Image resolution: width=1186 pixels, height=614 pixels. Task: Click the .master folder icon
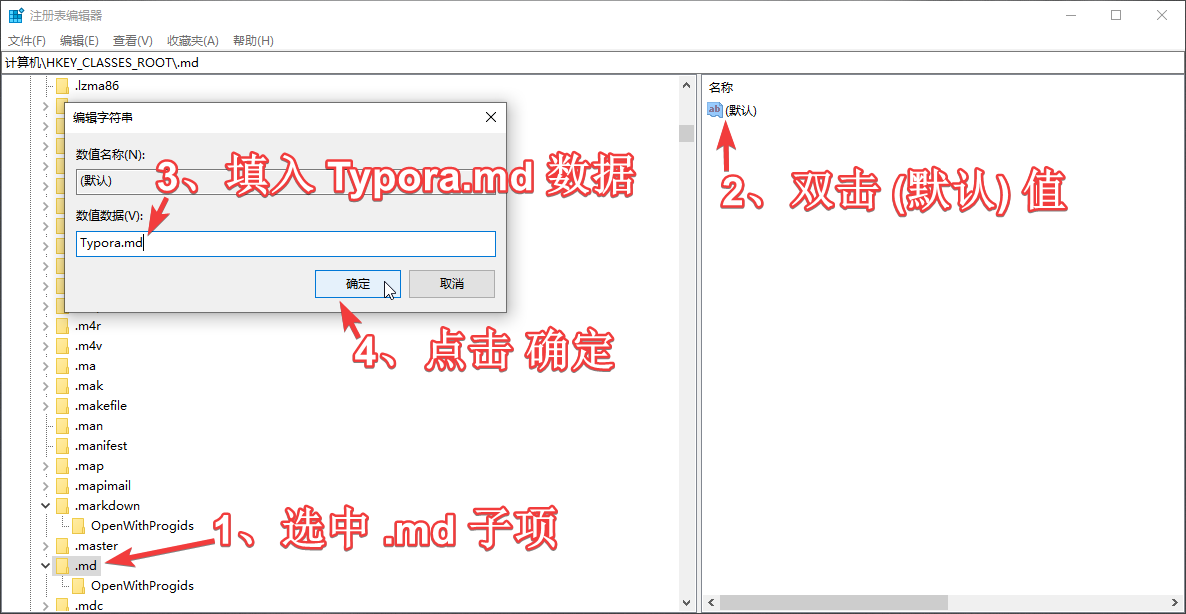tap(63, 545)
